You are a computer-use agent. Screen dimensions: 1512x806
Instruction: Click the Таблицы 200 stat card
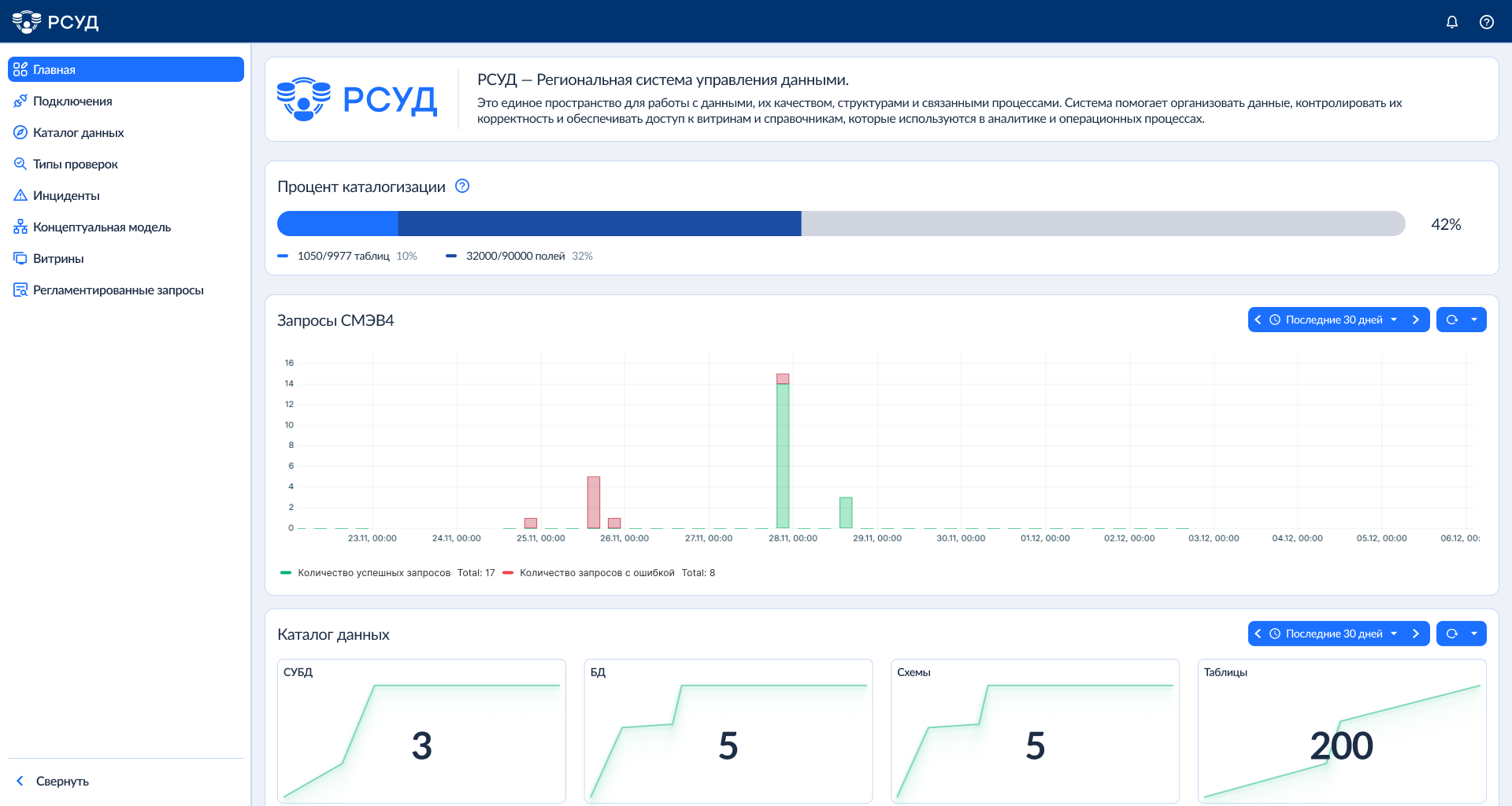tap(1341, 730)
